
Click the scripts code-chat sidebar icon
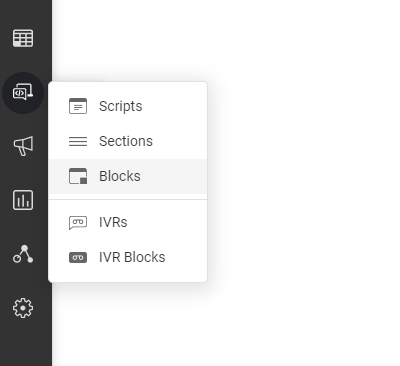click(23, 93)
